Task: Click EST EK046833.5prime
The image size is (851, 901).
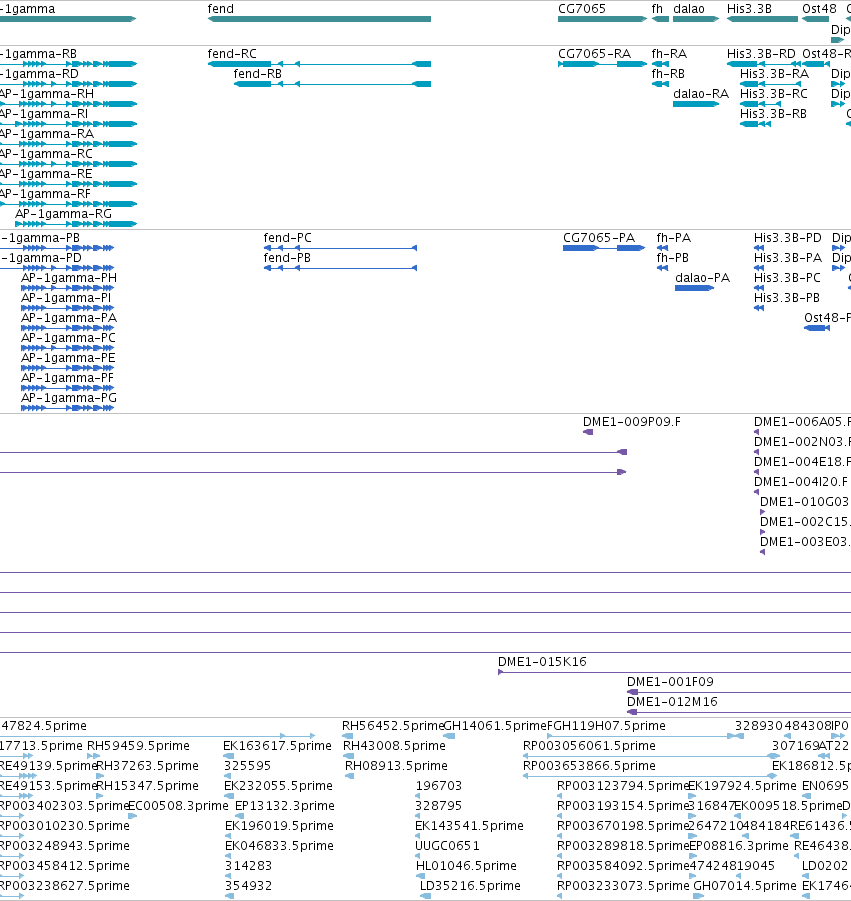Action: tap(279, 846)
